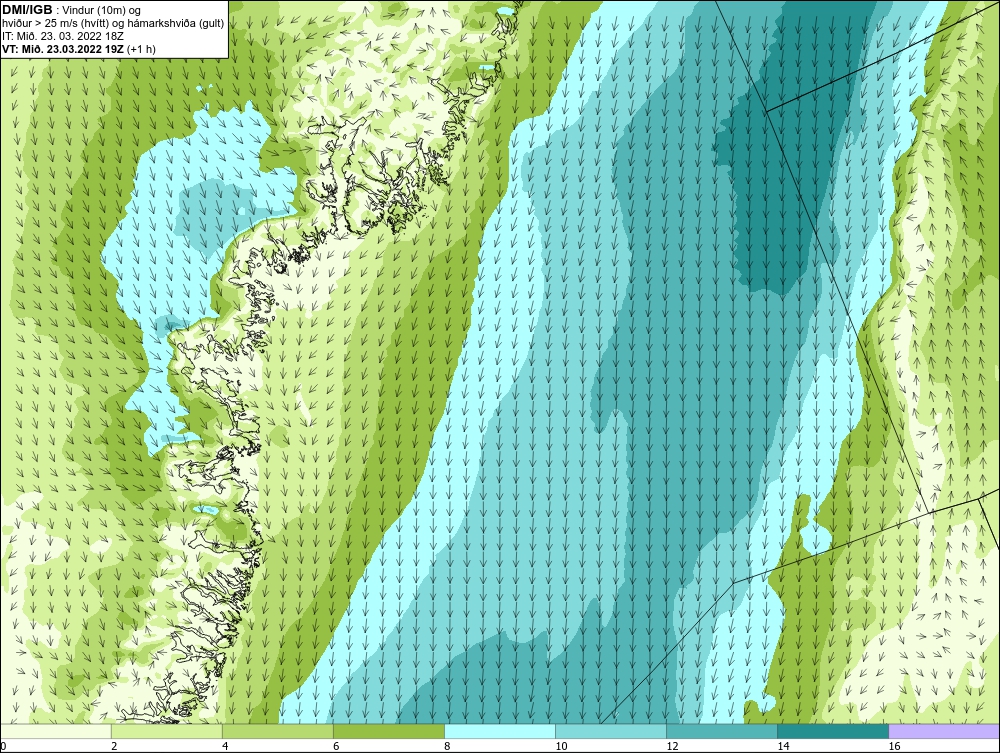Click the 14–16 m/s dark teal legend color
The image size is (1000, 753).
(832, 731)
